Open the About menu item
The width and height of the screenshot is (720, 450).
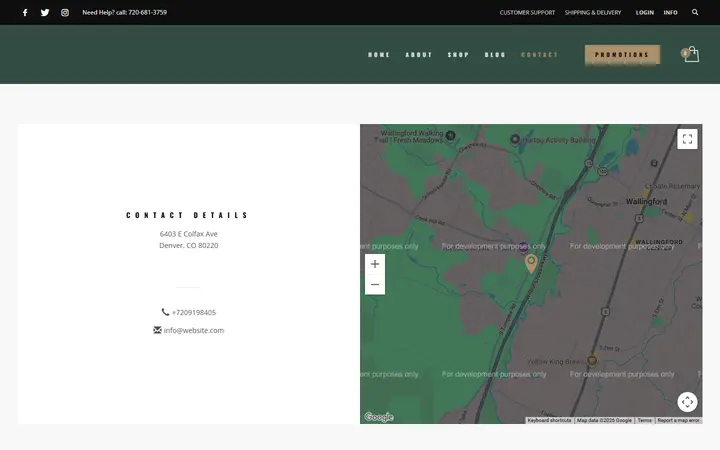(x=419, y=55)
